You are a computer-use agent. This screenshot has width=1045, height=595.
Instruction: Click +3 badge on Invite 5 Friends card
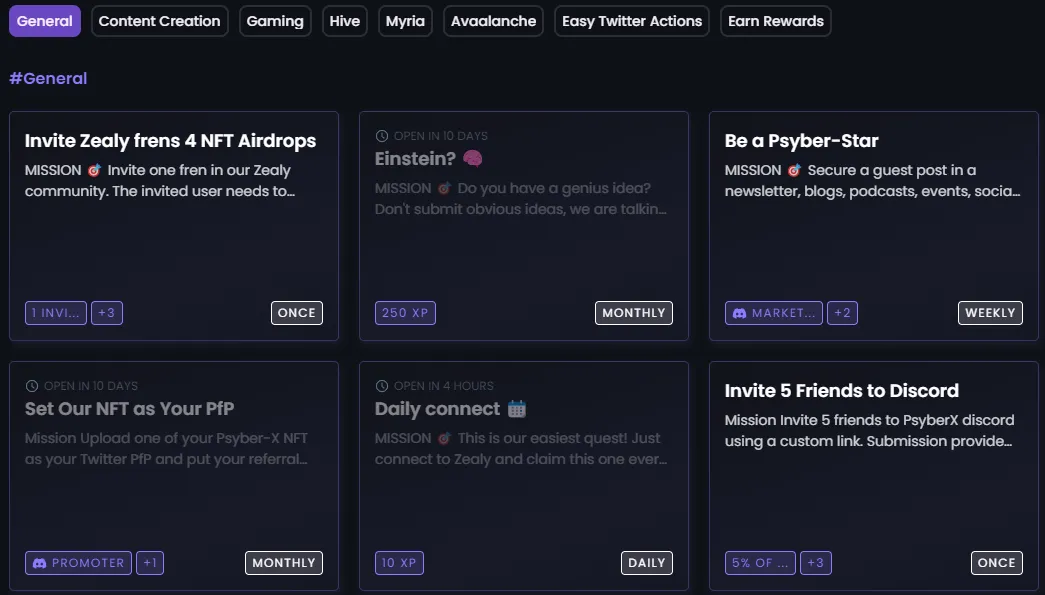[x=816, y=563]
